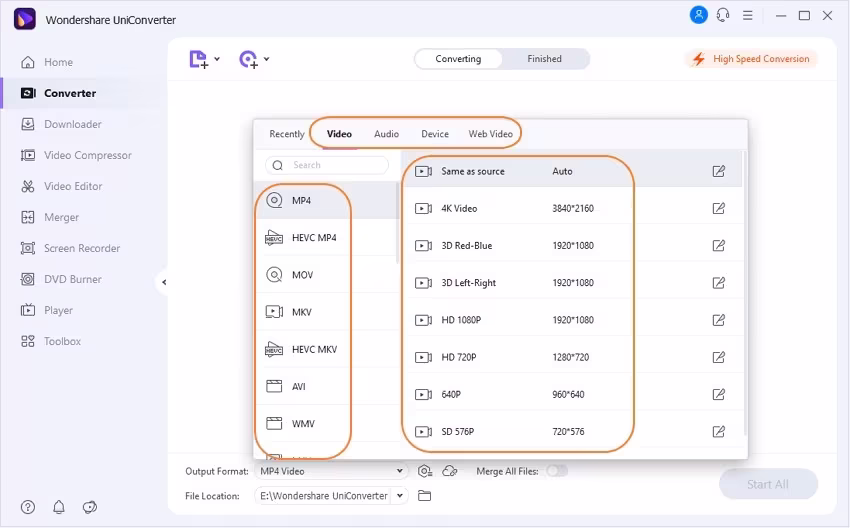This screenshot has height=528, width=850.
Task: Edit the 4K Video preset settings
Action: tap(719, 208)
